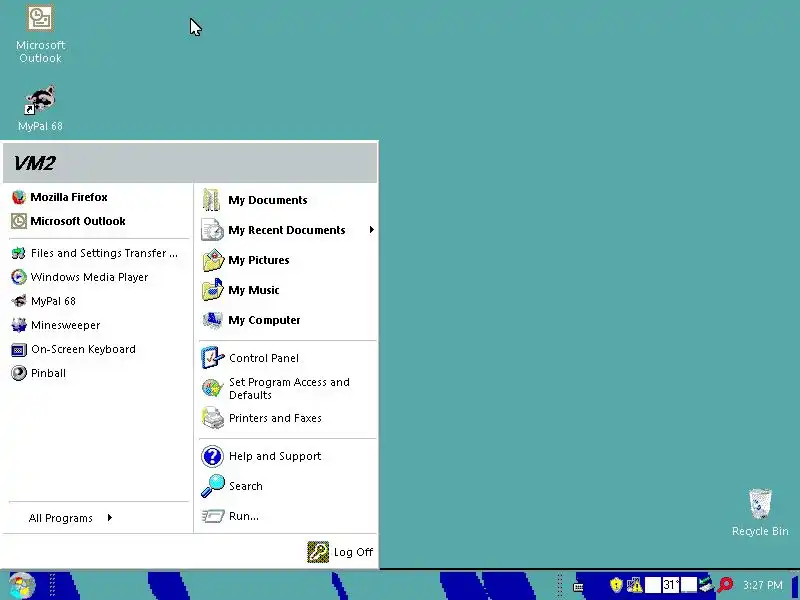Open Control Panel
The image size is (800, 600).
287,358
